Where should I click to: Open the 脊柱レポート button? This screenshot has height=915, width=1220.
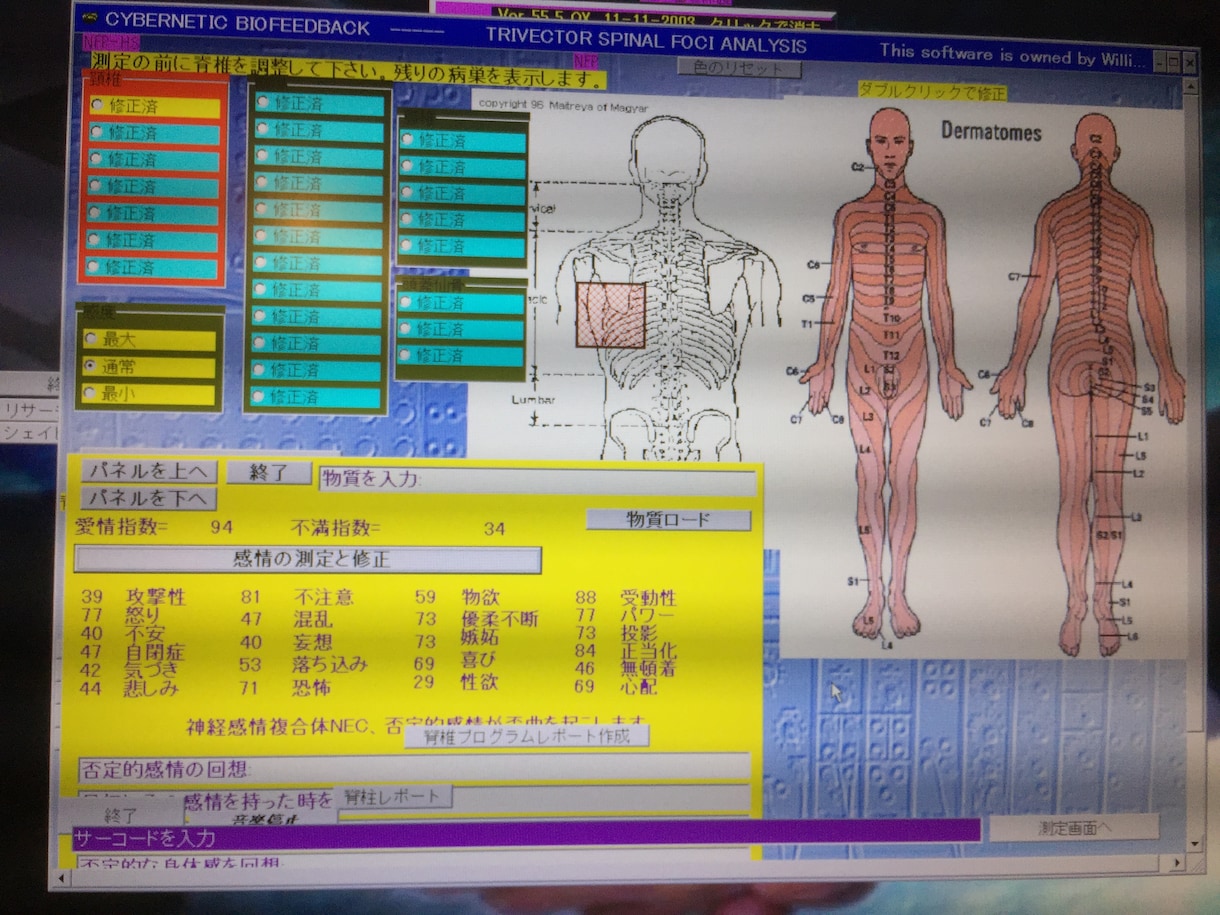(x=391, y=797)
